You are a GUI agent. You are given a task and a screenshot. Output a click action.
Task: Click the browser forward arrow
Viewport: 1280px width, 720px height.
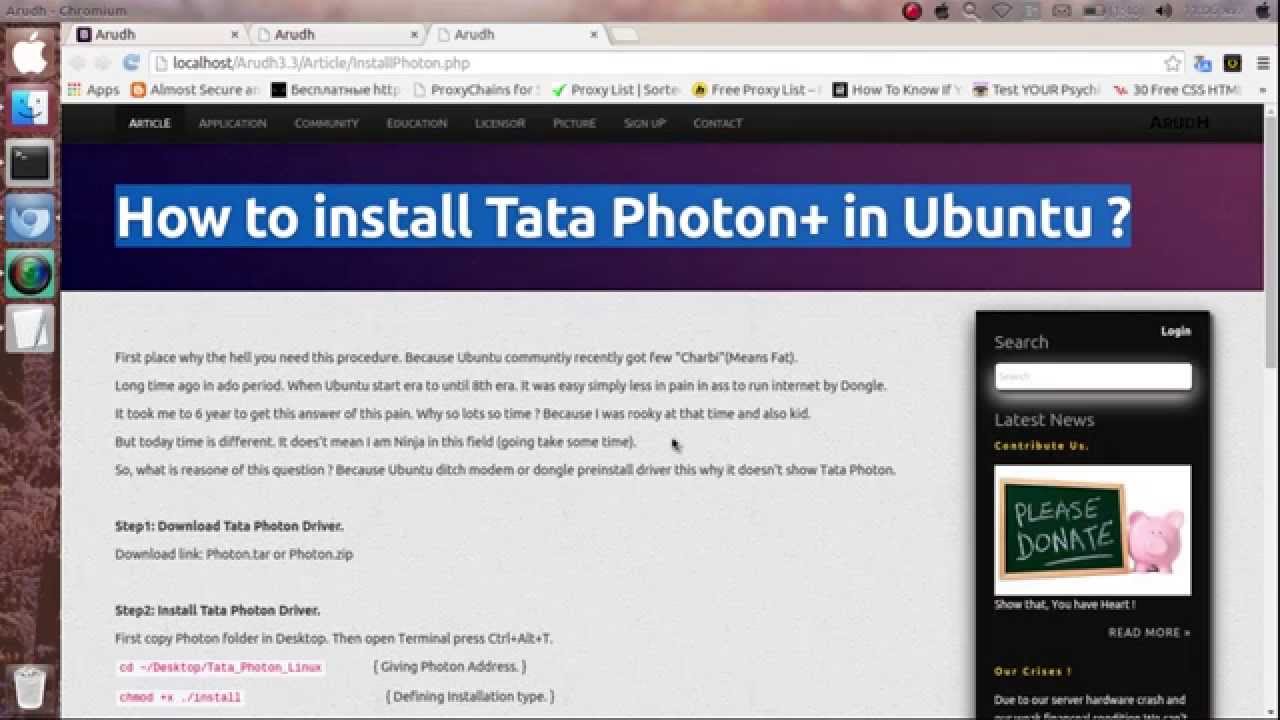coord(103,63)
